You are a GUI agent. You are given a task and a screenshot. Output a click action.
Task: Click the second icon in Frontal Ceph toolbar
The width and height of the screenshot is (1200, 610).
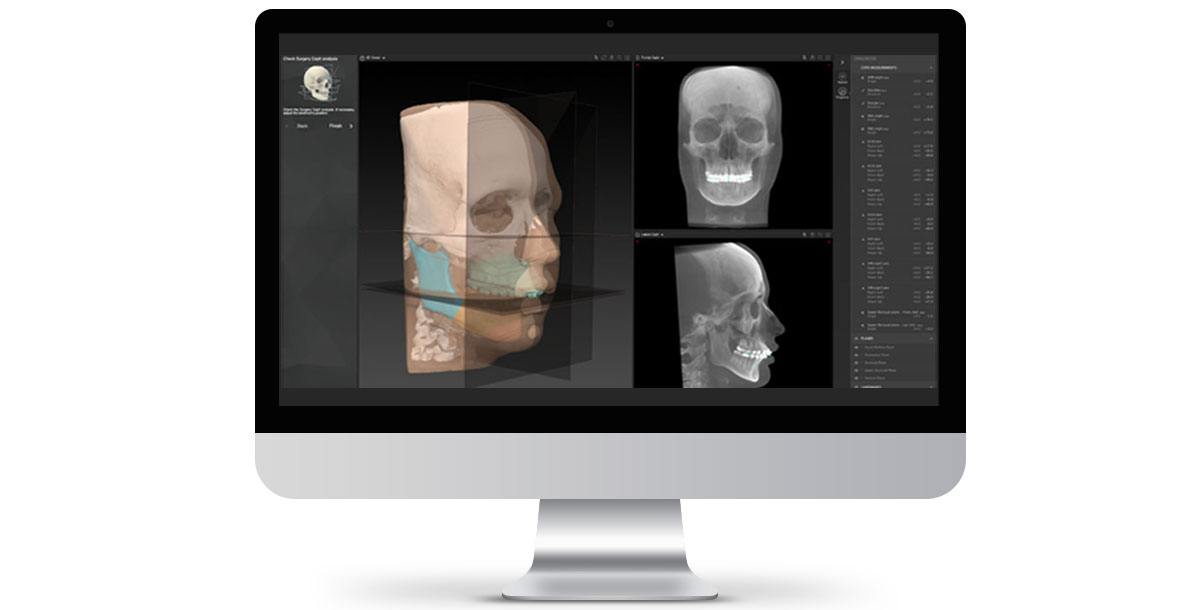tap(810, 58)
